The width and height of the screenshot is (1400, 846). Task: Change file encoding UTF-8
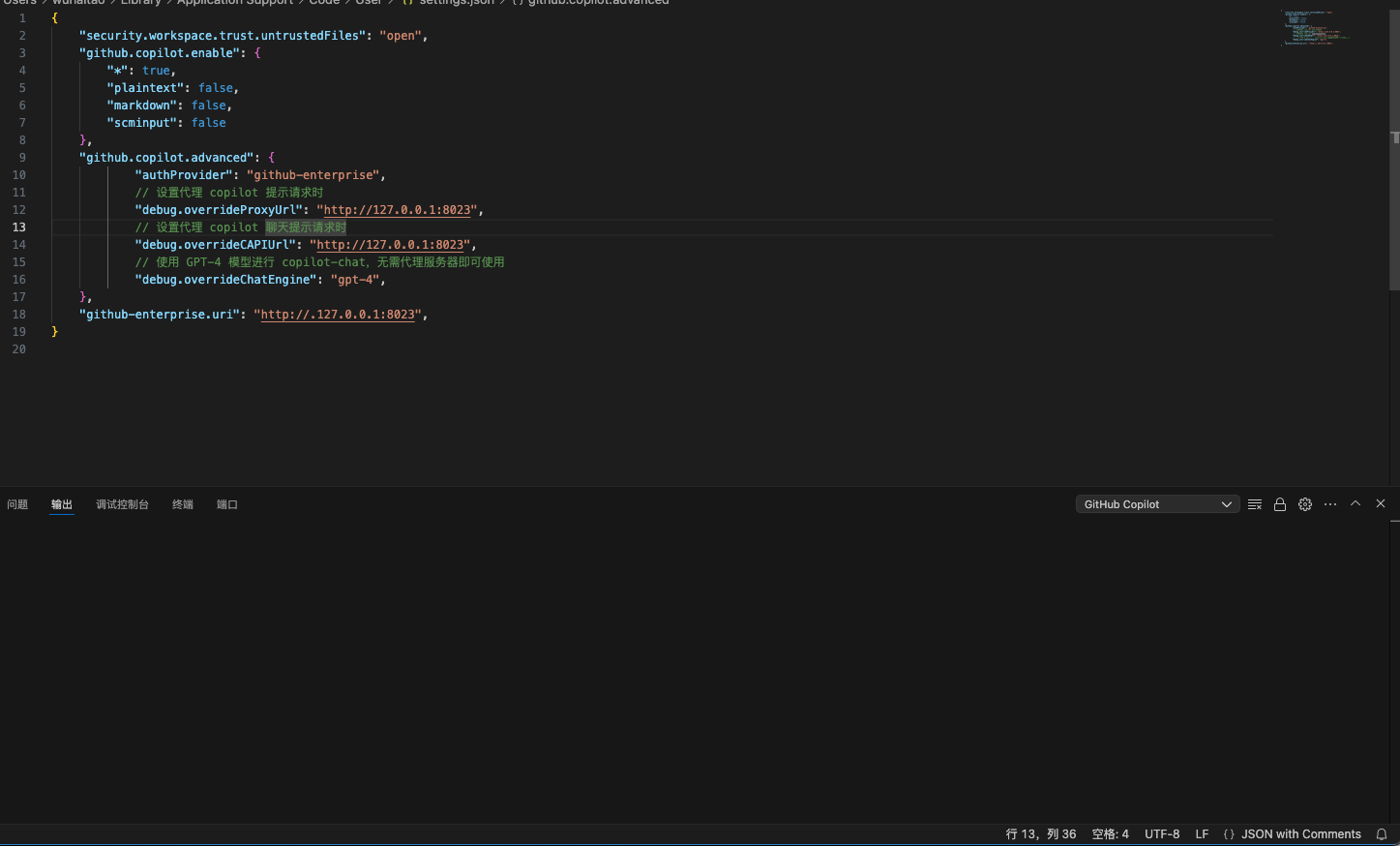point(1162,834)
